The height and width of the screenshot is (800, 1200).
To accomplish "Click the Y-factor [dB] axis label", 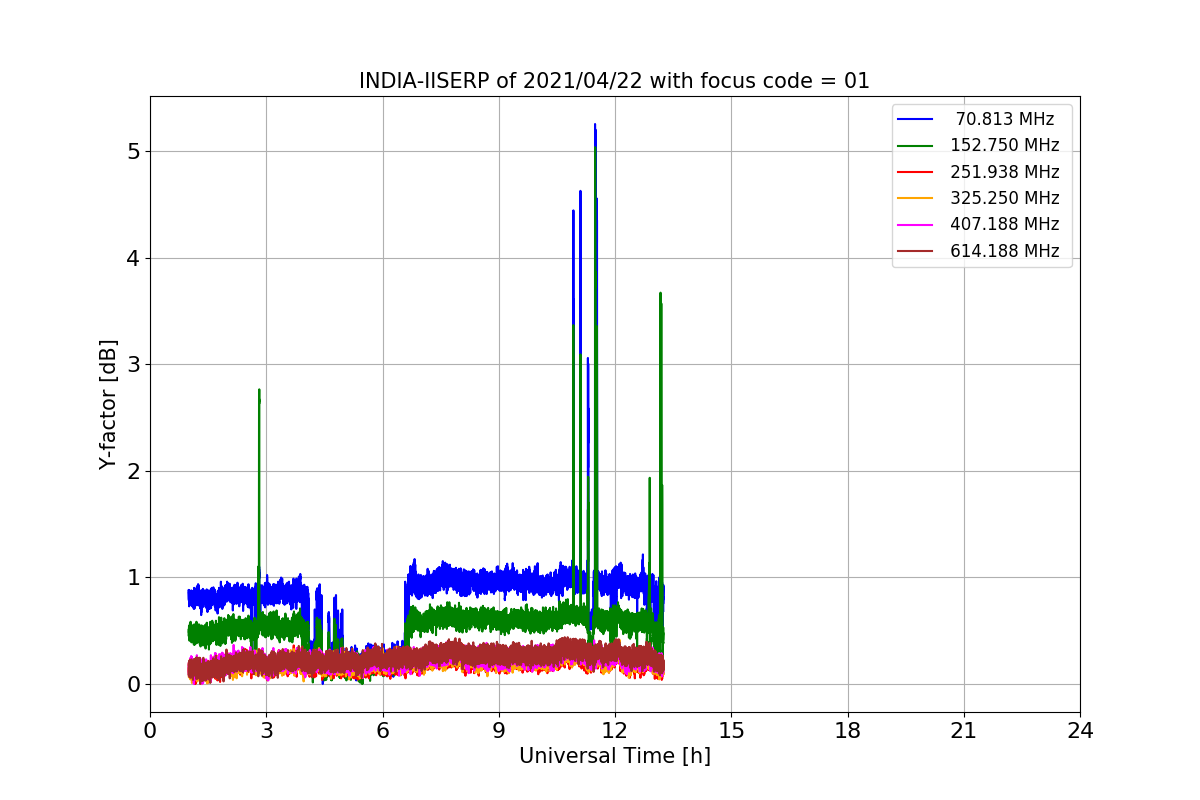I will pos(108,405).
